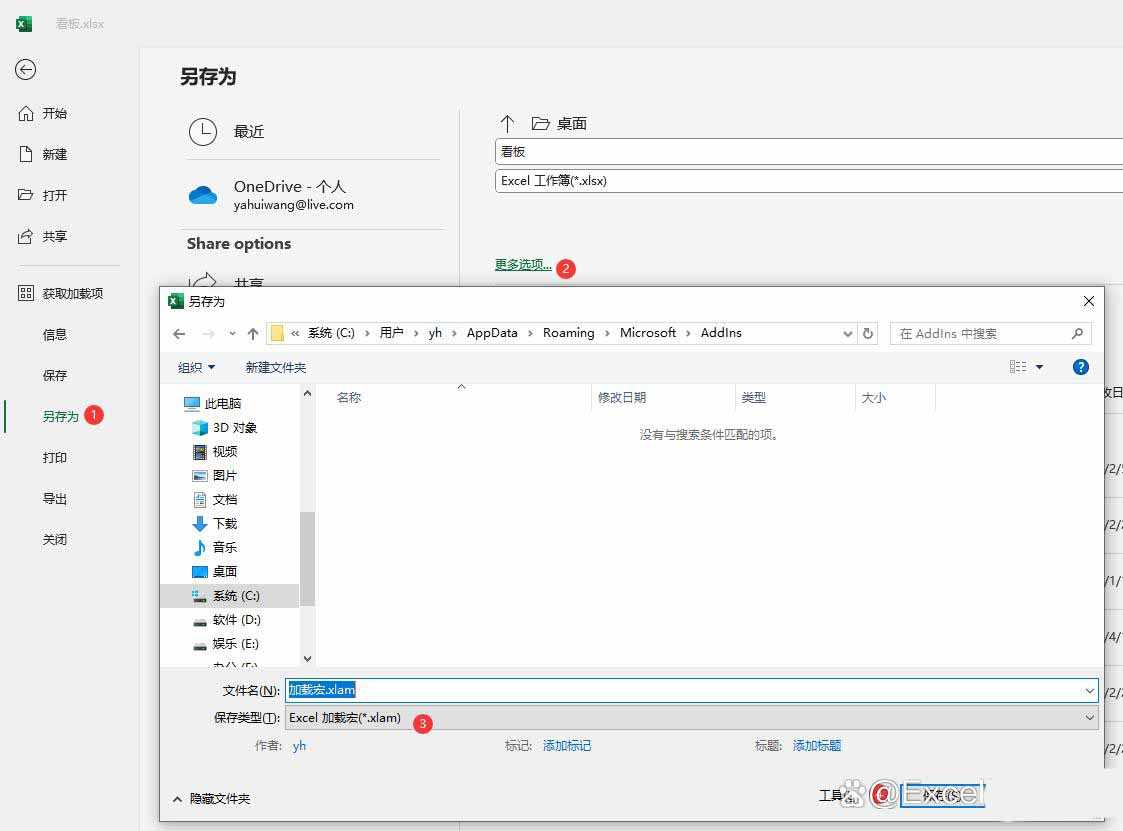Image resolution: width=1123 pixels, height=831 pixels.
Task: Expand the 保存类型 file type dropdown
Action: [1089, 718]
